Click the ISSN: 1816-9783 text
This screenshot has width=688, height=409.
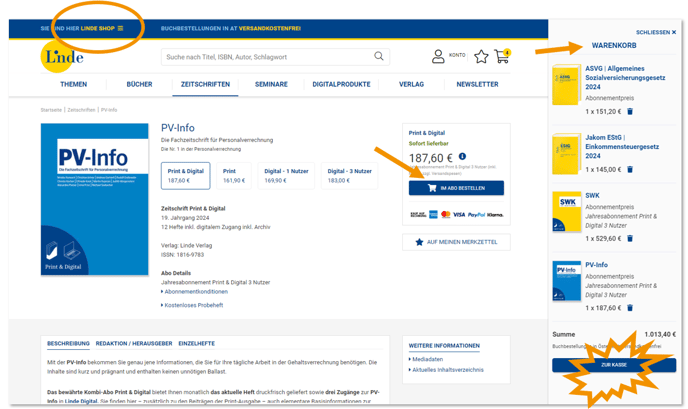(183, 255)
